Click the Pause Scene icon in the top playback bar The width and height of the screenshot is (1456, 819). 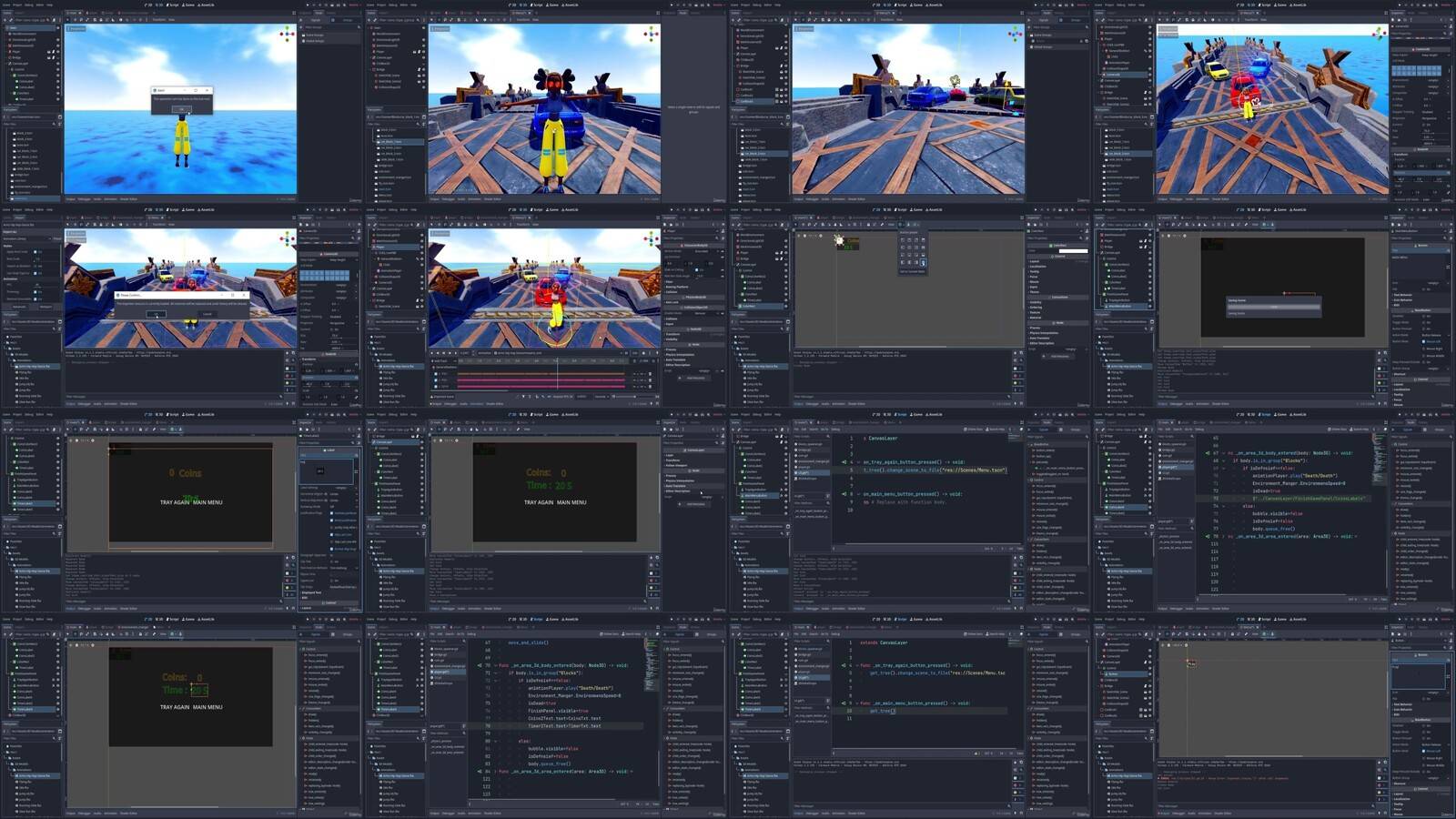pos(339,5)
